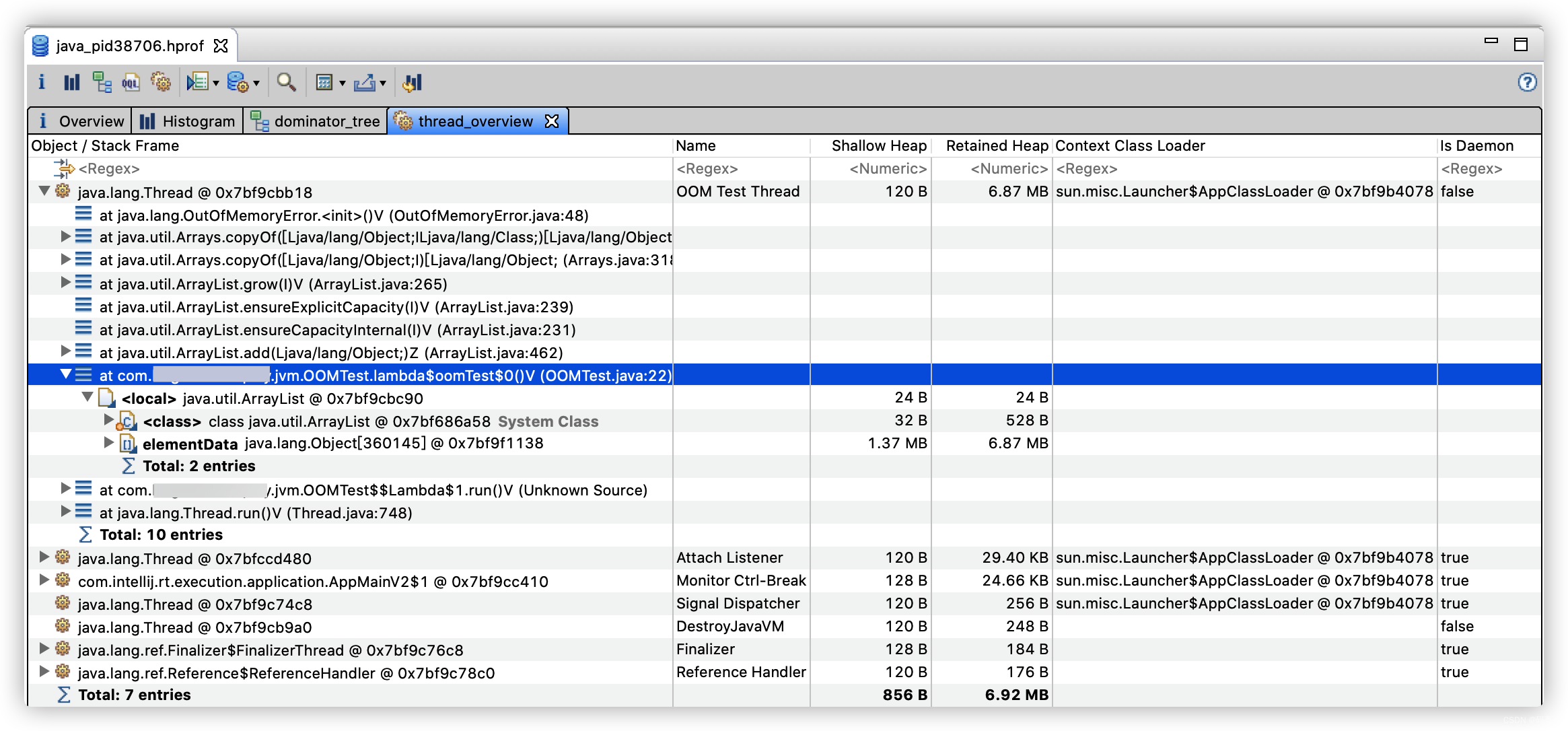1568x731 pixels.
Task: Click the Name column regex filter field
Action: [x=742, y=168]
